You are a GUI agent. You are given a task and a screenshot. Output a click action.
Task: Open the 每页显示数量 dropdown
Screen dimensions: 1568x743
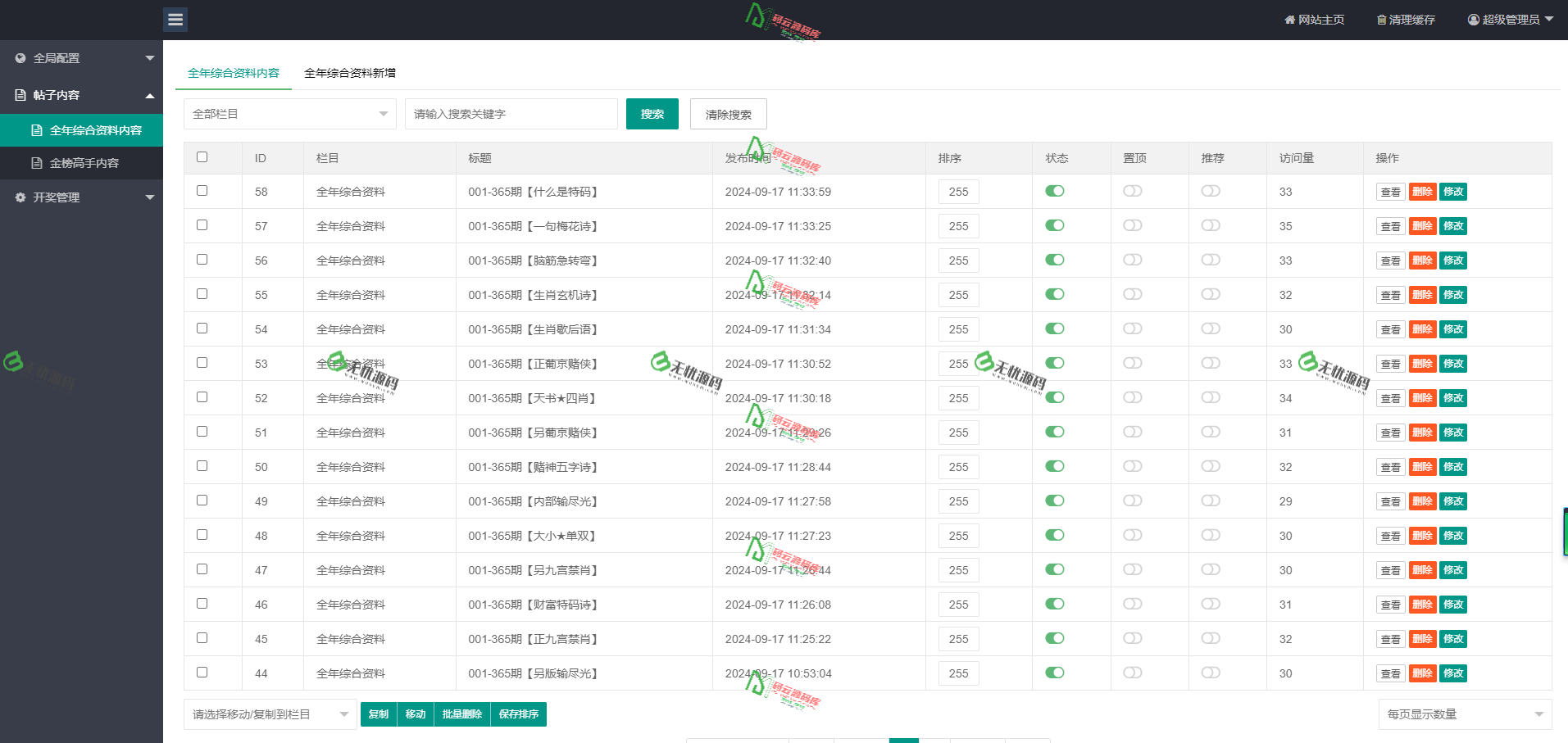pyautogui.click(x=1464, y=714)
